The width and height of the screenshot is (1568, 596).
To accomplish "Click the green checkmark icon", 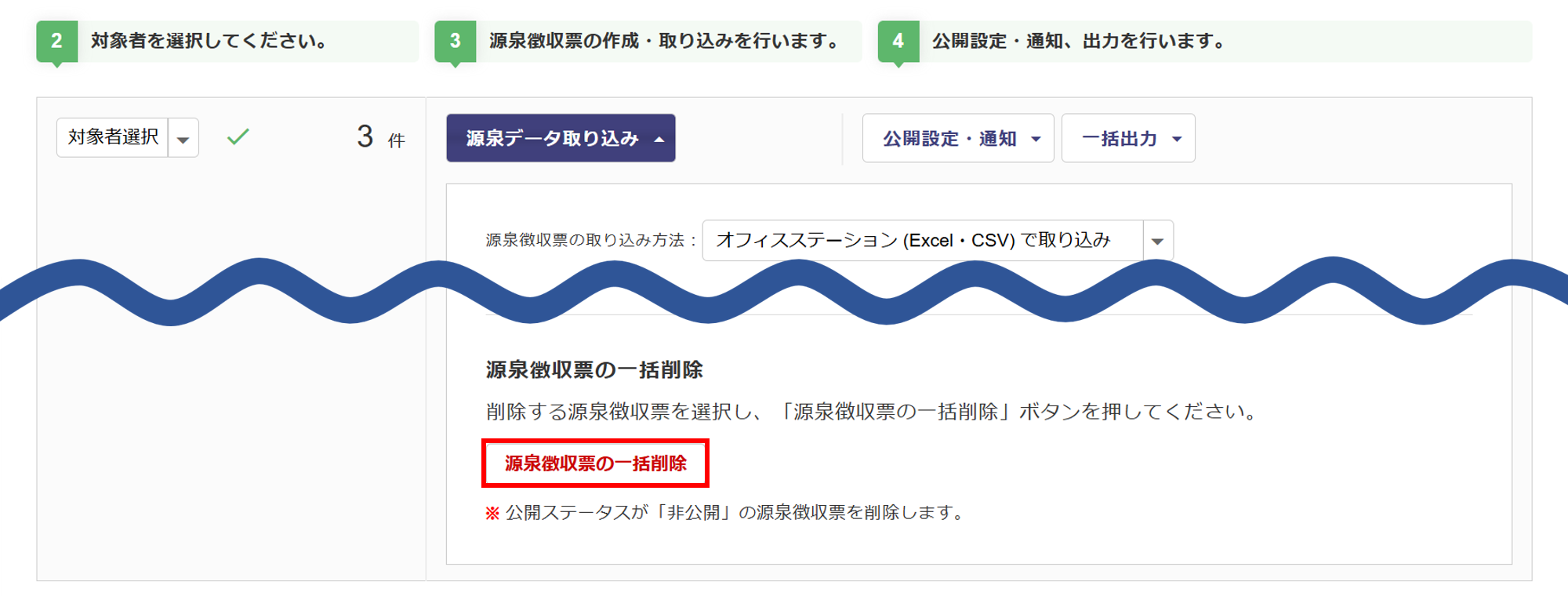I will pos(238,137).
